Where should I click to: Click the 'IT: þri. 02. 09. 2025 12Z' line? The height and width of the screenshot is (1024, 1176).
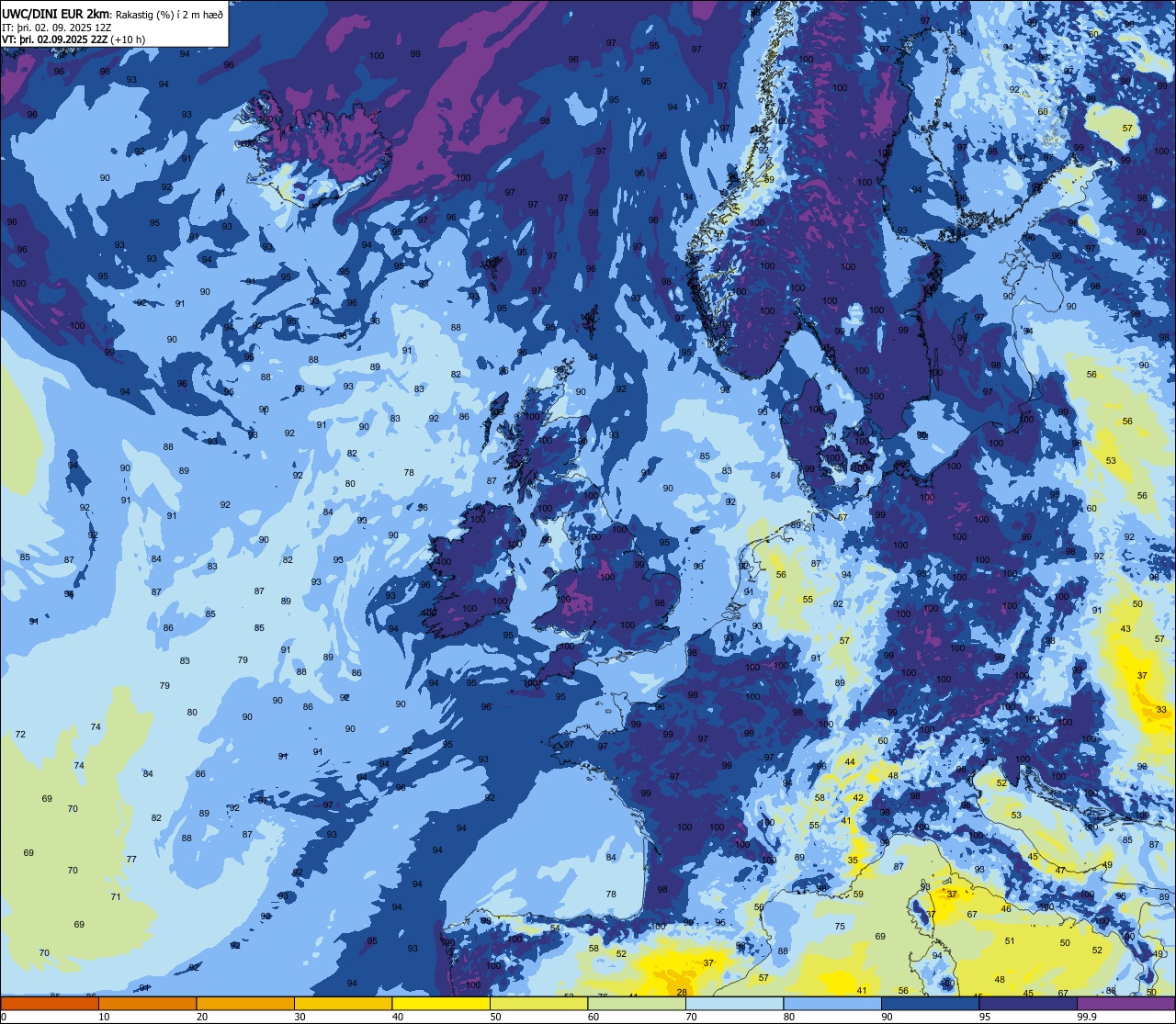(x=57, y=28)
